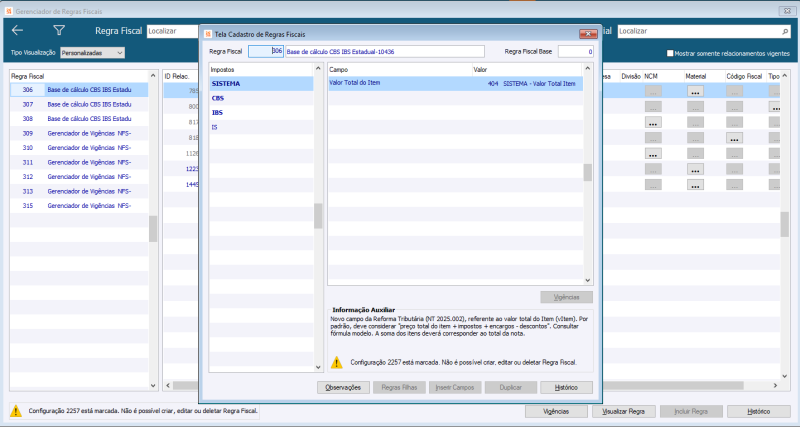Image resolution: width=800 pixels, height=427 pixels.
Task: Click the Valor column header
Action: [x=527, y=69]
